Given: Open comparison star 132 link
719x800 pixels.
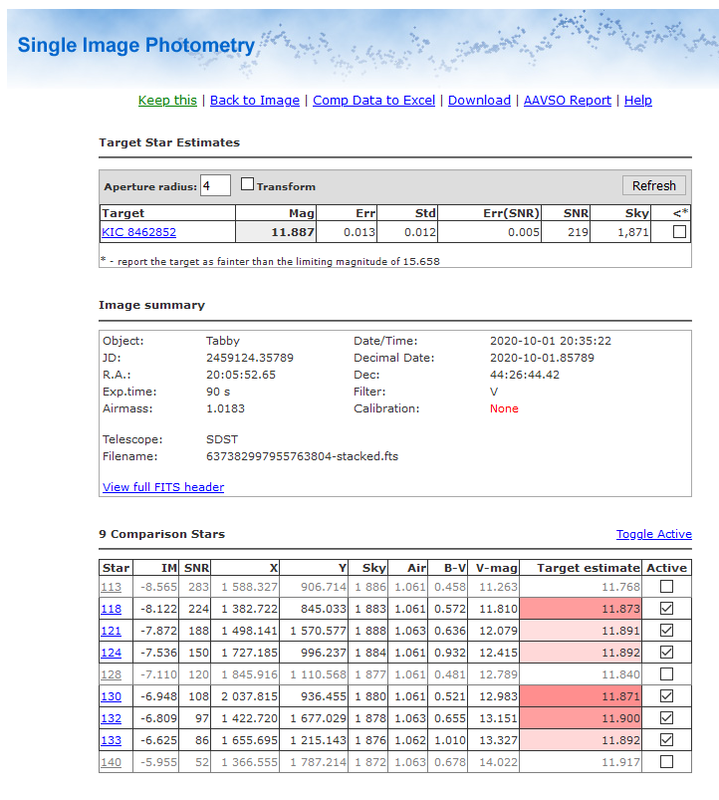Looking at the screenshot, I should click(111, 719).
